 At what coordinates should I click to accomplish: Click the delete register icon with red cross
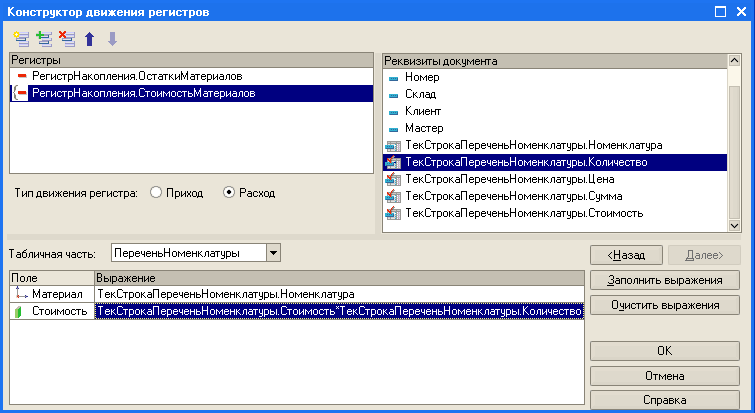[66, 38]
